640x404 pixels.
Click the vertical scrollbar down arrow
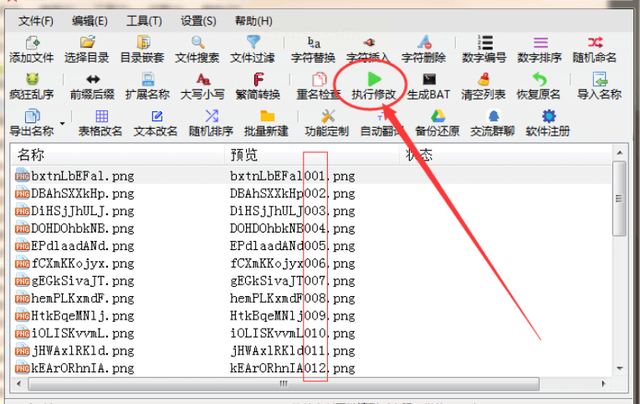(x=620, y=368)
